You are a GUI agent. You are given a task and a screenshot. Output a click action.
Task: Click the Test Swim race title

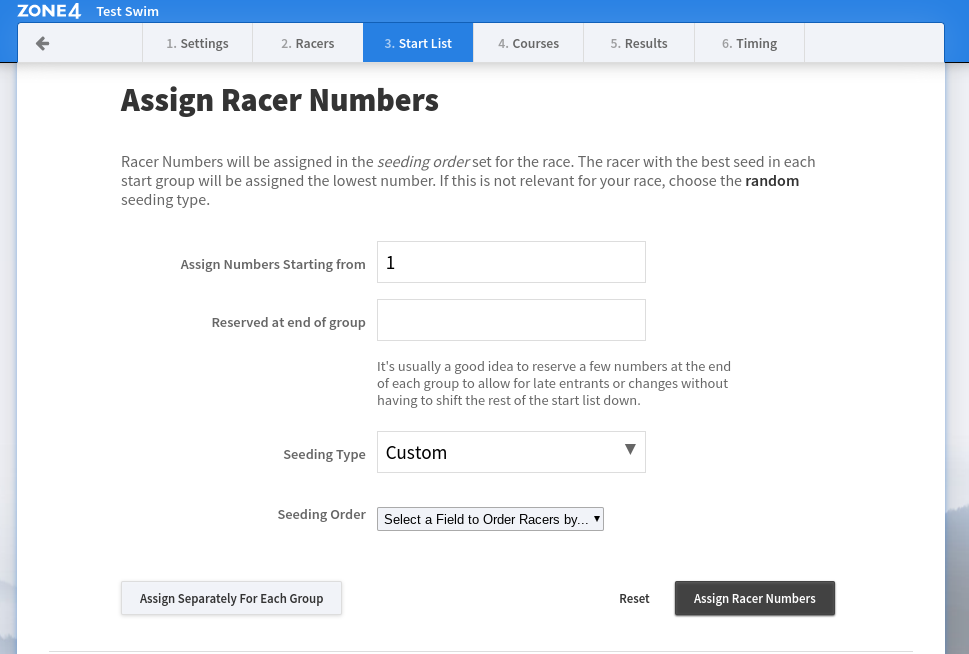pyautogui.click(x=127, y=12)
